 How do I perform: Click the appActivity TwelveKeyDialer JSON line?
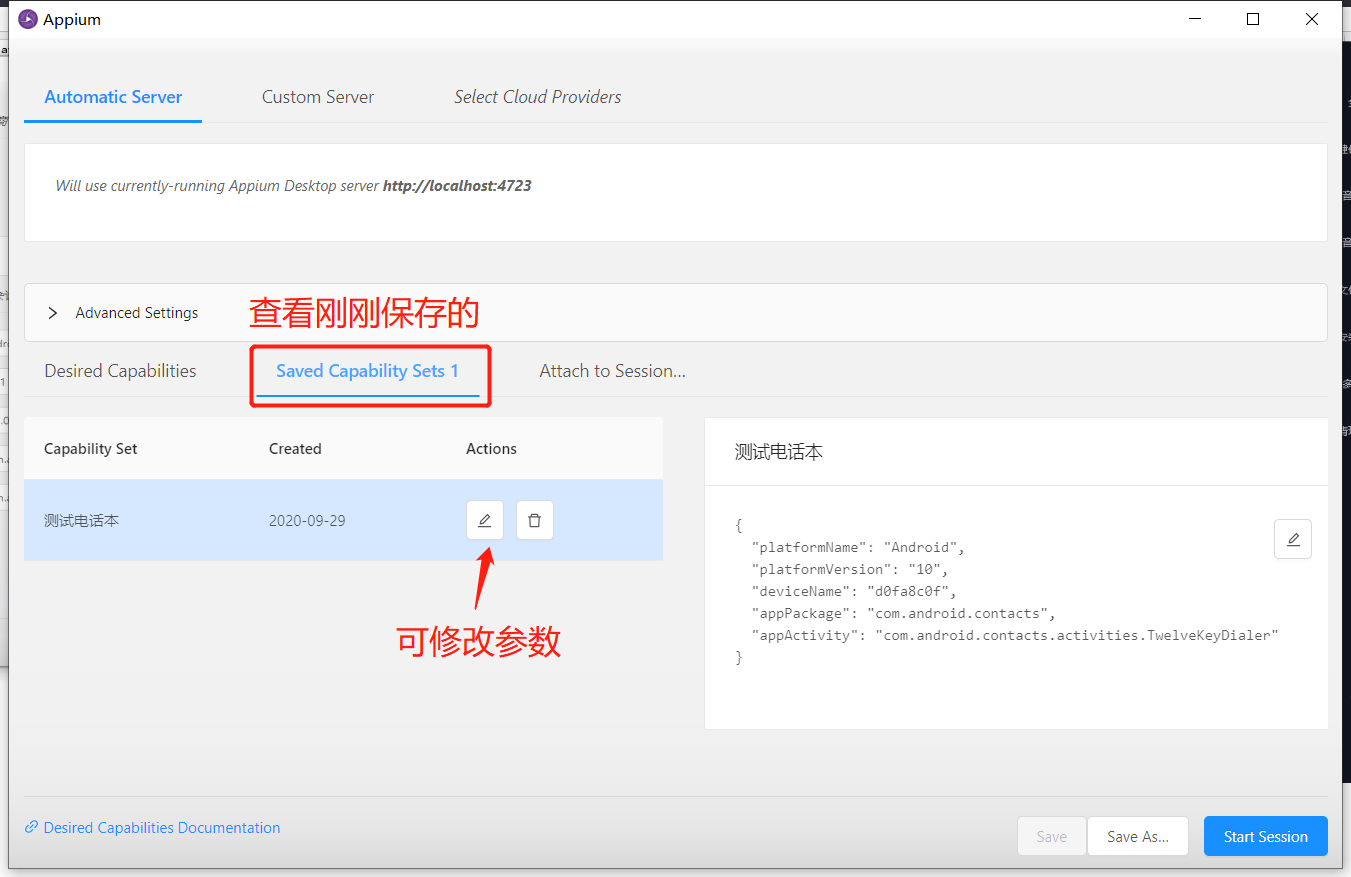click(x=1015, y=635)
